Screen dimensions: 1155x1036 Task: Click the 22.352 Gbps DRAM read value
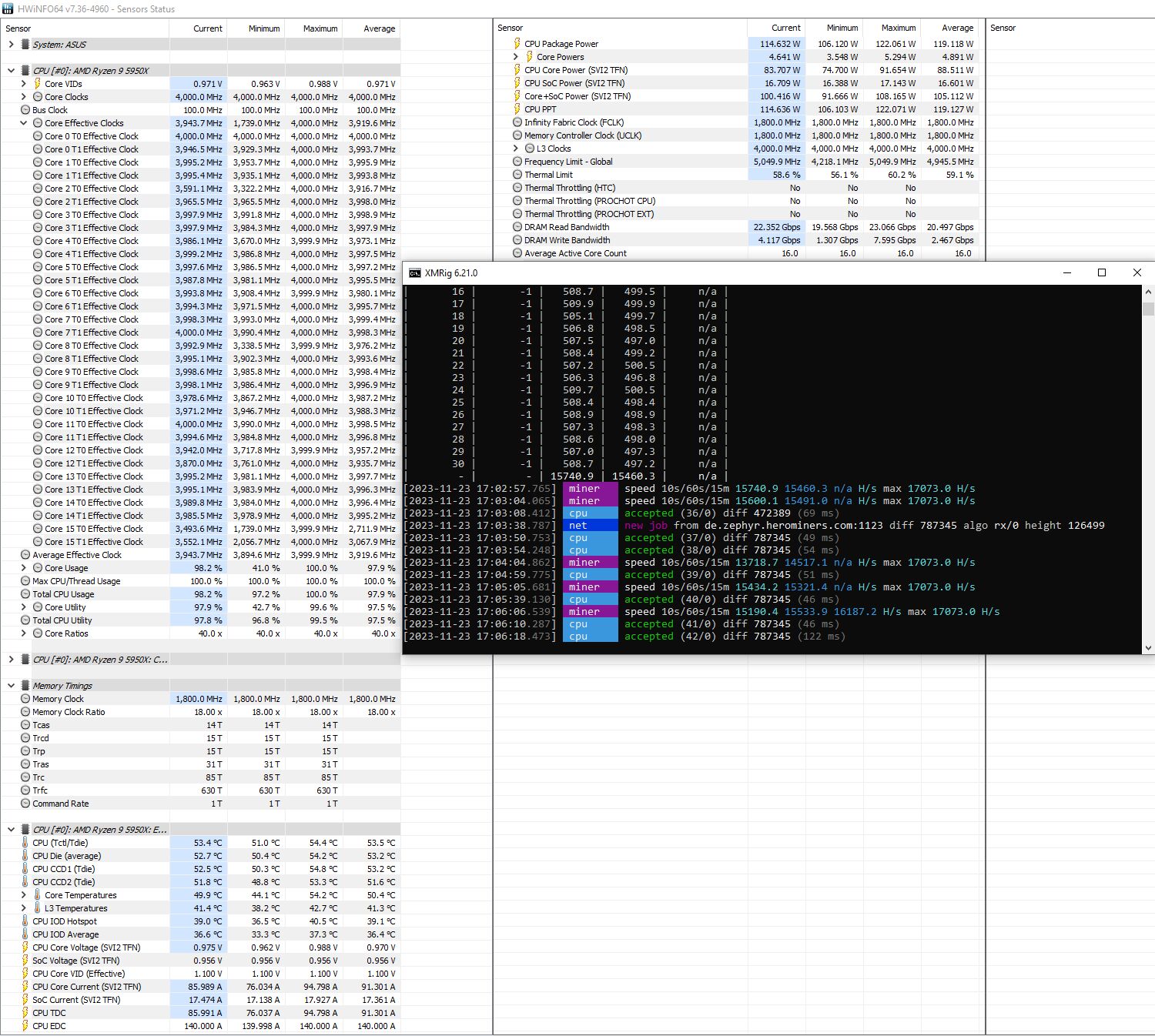pos(776,227)
